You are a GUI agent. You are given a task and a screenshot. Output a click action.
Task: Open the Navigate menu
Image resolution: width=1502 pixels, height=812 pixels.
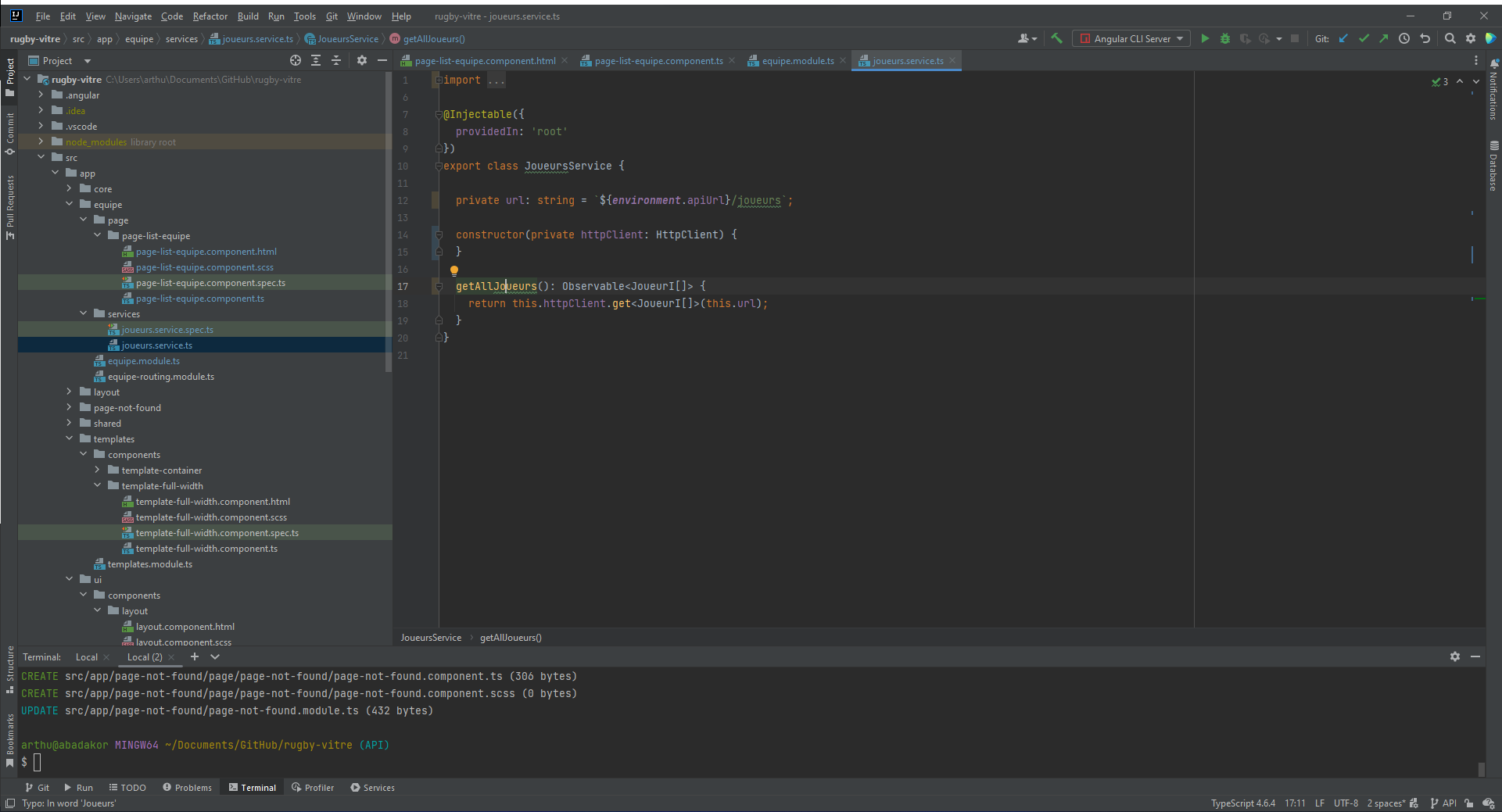tap(133, 16)
